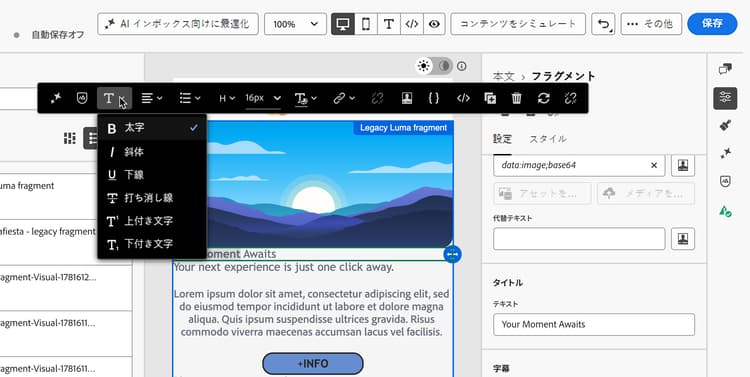This screenshot has width=750, height=377.
Task: Select 上付き文字 superscript option
Action: 152,221
